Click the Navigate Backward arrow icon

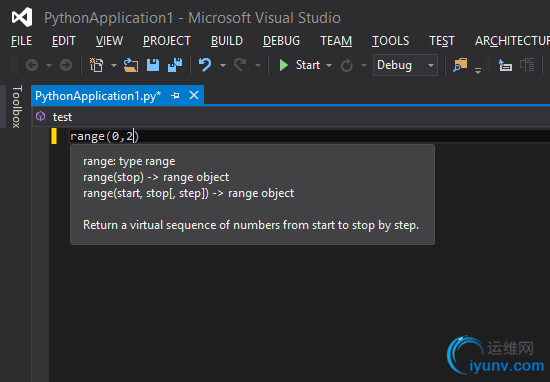click(32, 65)
